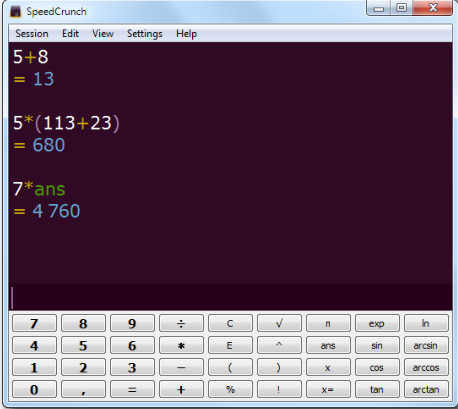Click the equals sign keypad button

pyautogui.click(x=132, y=389)
